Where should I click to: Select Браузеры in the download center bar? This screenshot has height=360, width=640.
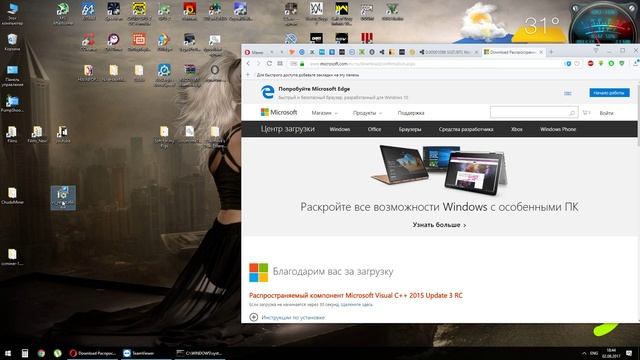pos(410,129)
